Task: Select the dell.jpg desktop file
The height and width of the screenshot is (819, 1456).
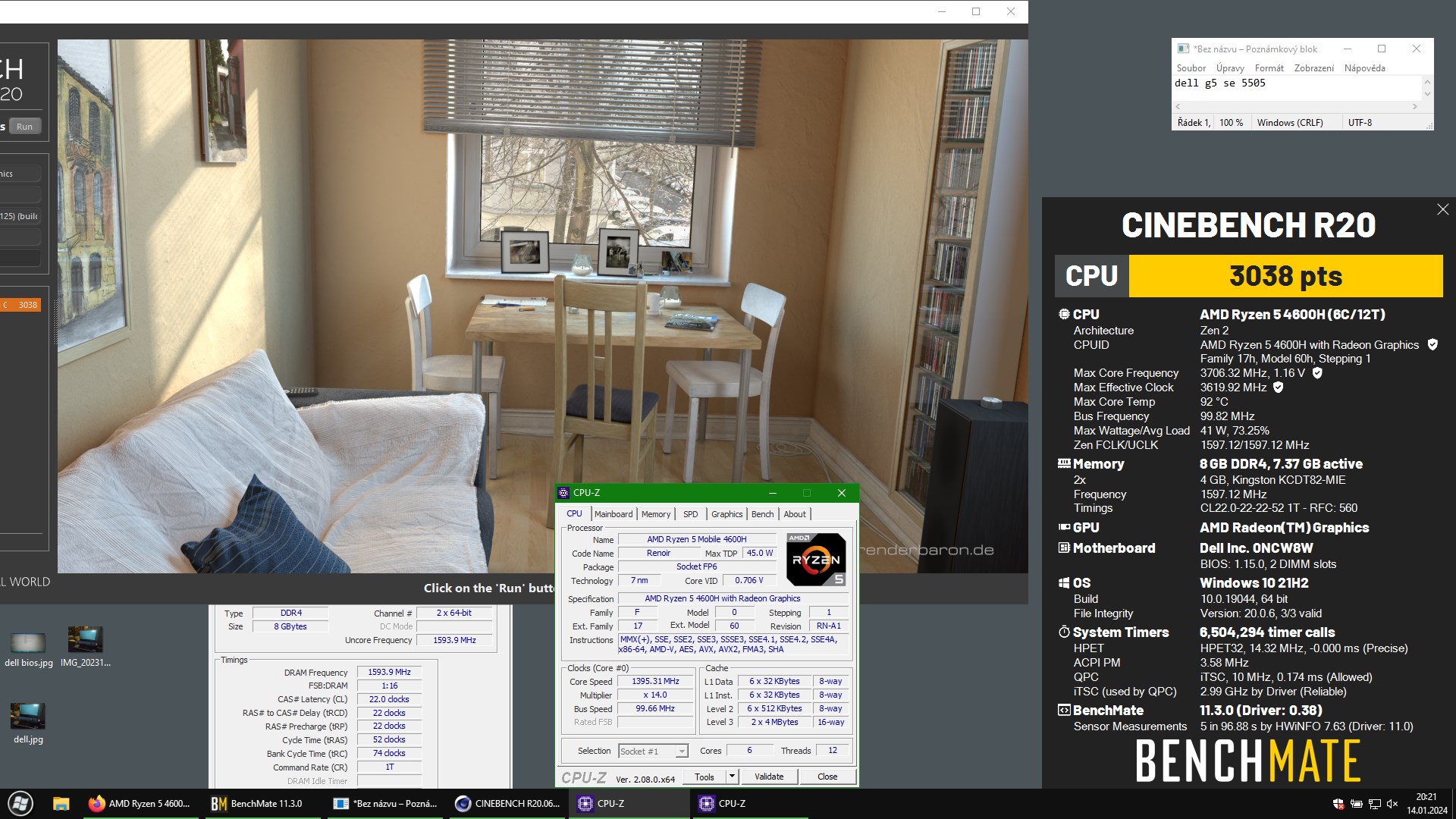Action: 28,723
